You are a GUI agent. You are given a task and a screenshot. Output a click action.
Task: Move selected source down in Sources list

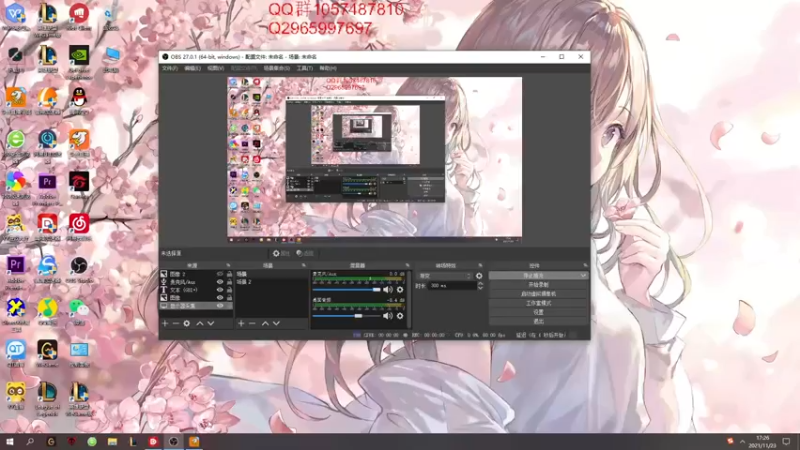211,323
